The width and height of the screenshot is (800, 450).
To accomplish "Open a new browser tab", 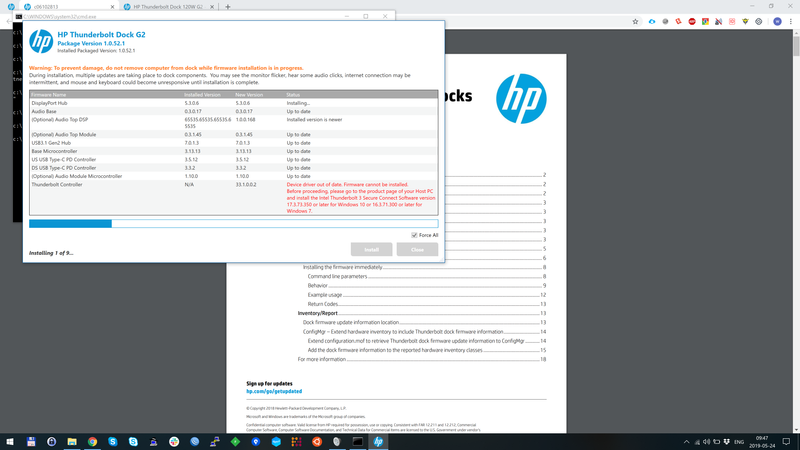I will coord(228,7).
